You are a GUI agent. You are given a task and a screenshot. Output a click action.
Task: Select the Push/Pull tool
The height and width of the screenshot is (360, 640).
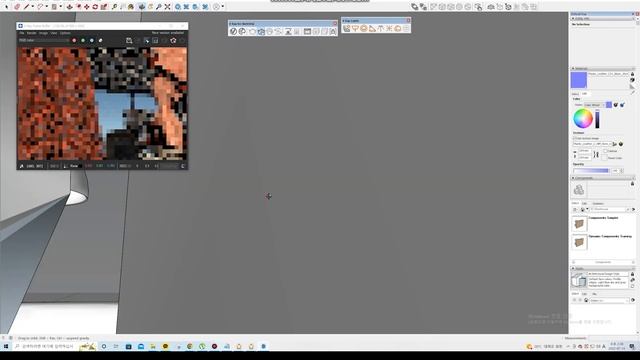point(69,7)
